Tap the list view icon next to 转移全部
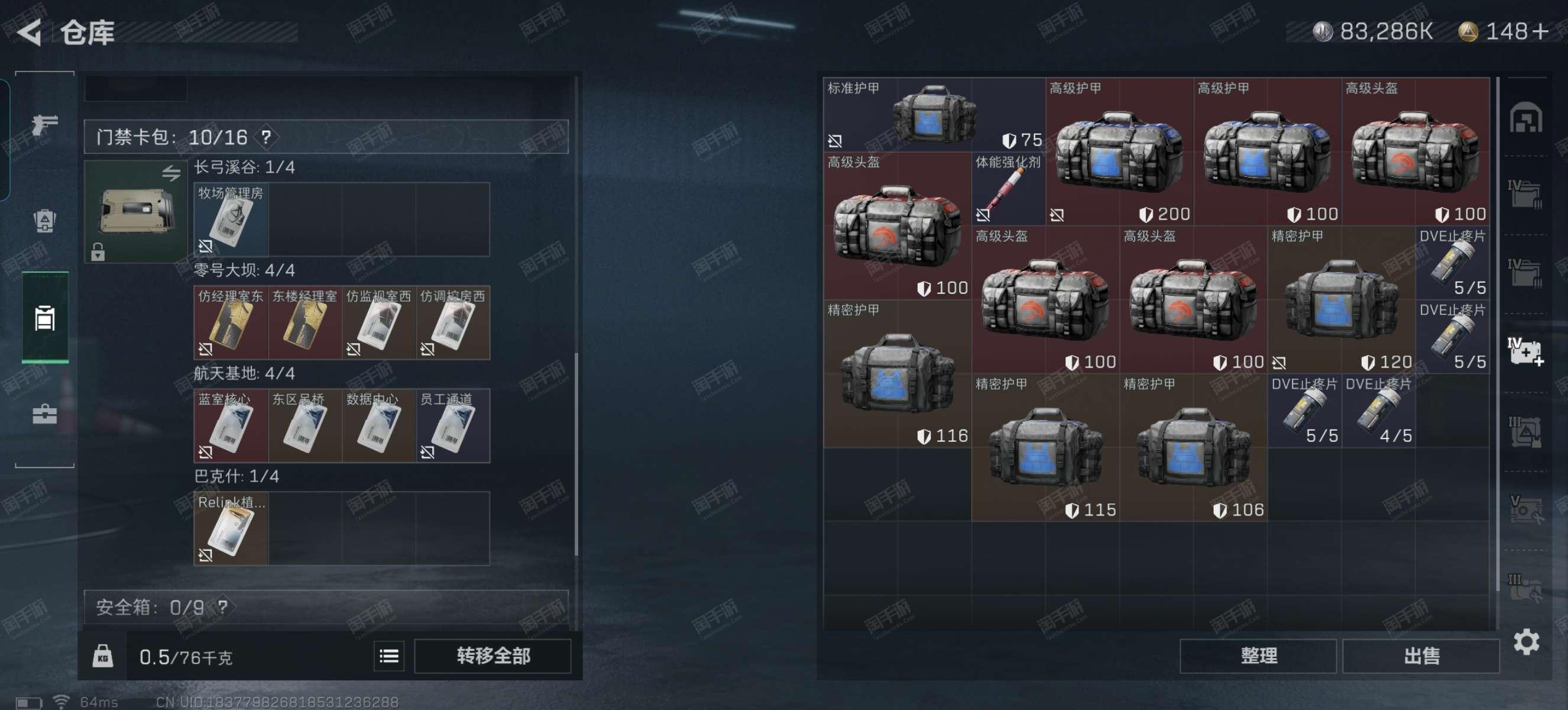The width and height of the screenshot is (1568, 710). 388,656
